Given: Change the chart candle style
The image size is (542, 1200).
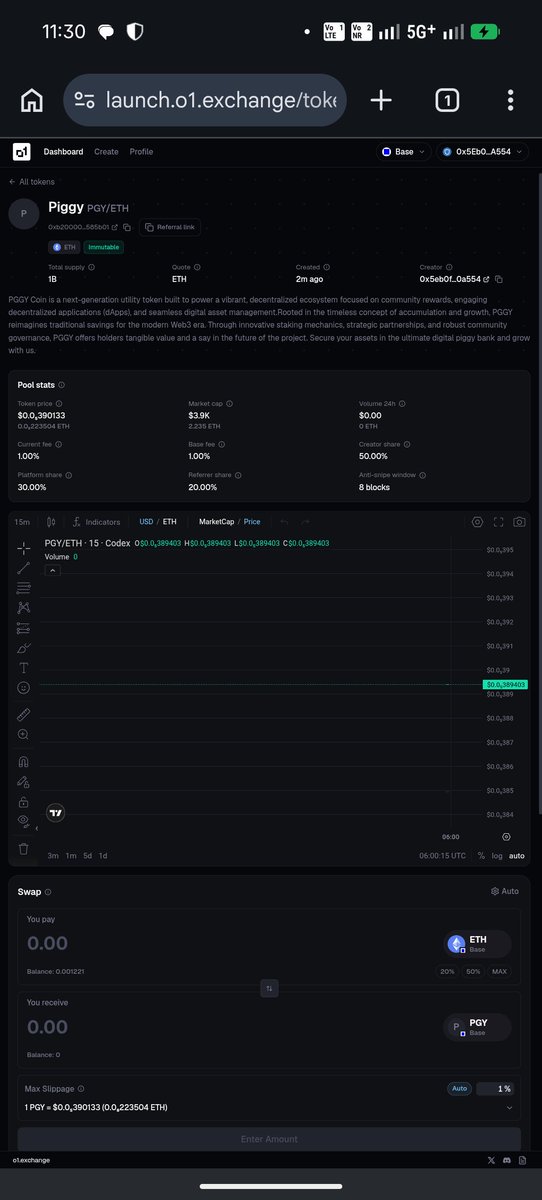Looking at the screenshot, I should (52, 522).
